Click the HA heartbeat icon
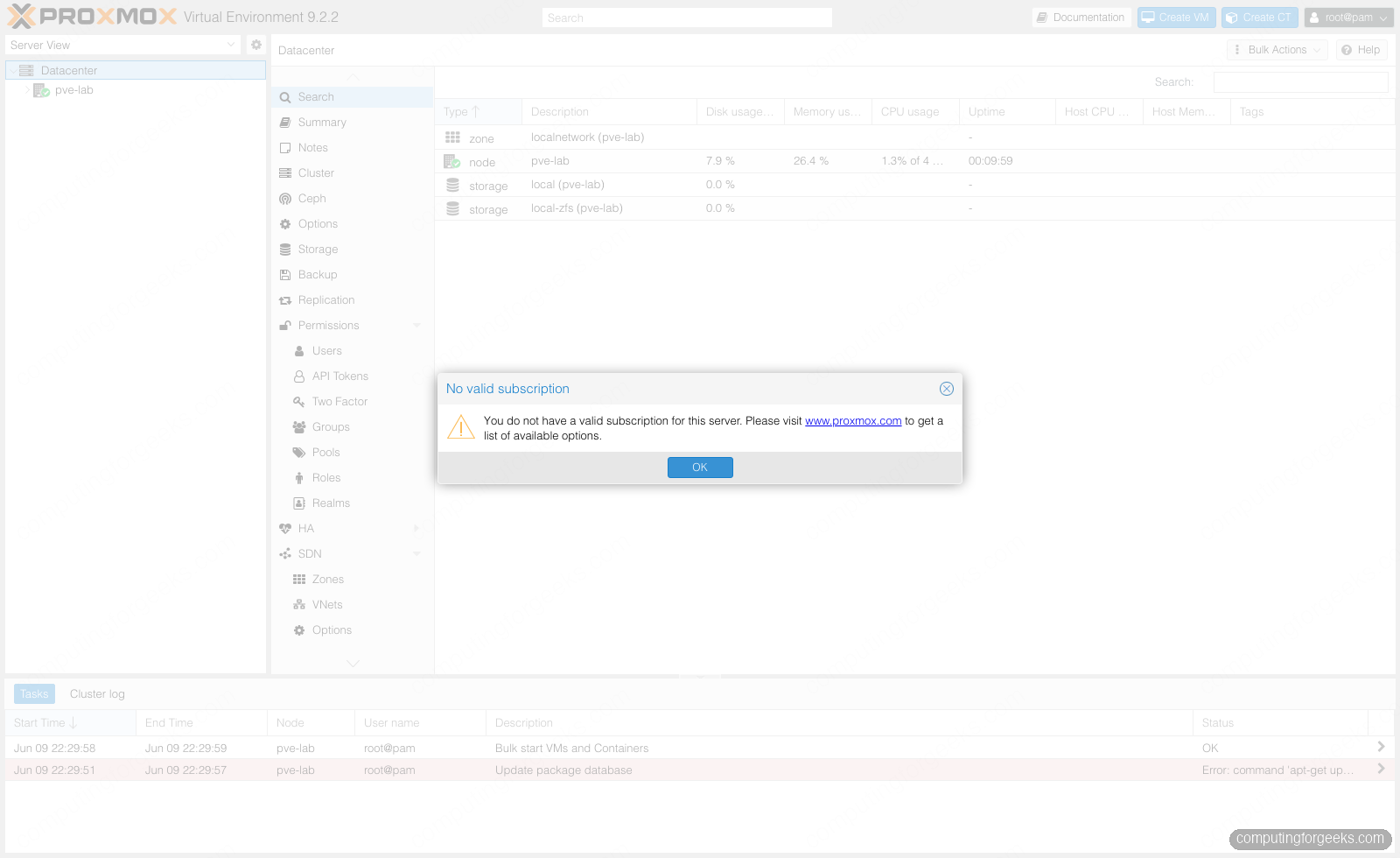This screenshot has width=1400, height=858. pyautogui.click(x=285, y=529)
